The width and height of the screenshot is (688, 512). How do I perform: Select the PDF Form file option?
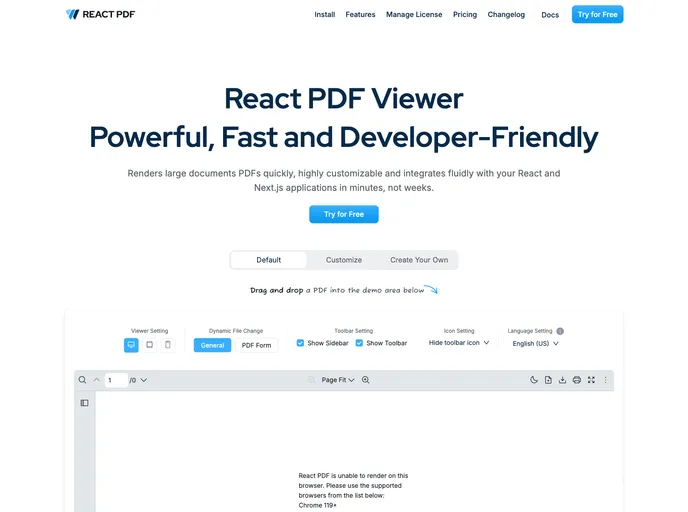pyautogui.click(x=257, y=345)
